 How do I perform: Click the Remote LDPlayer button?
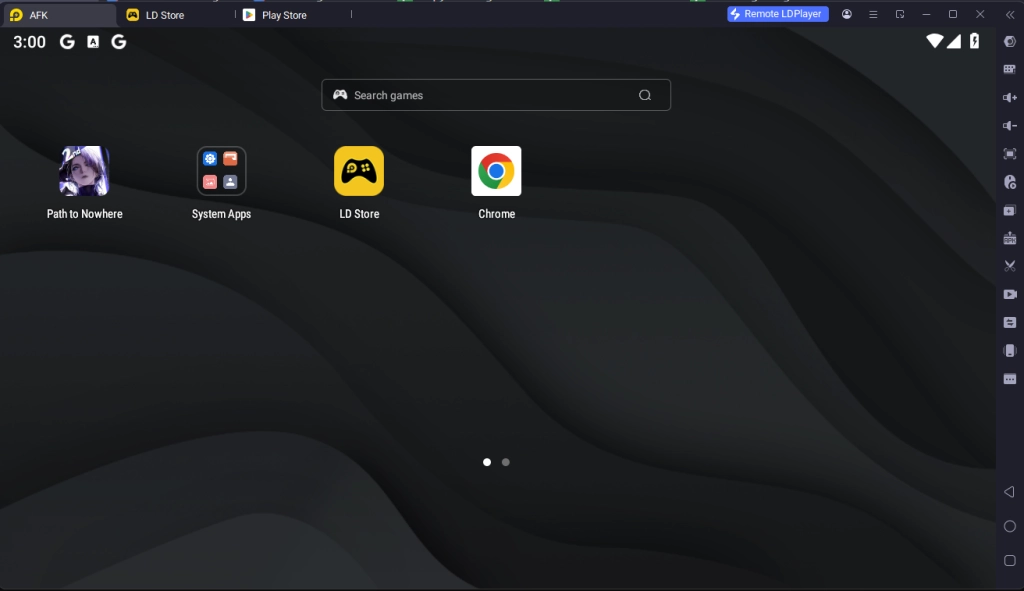point(778,14)
